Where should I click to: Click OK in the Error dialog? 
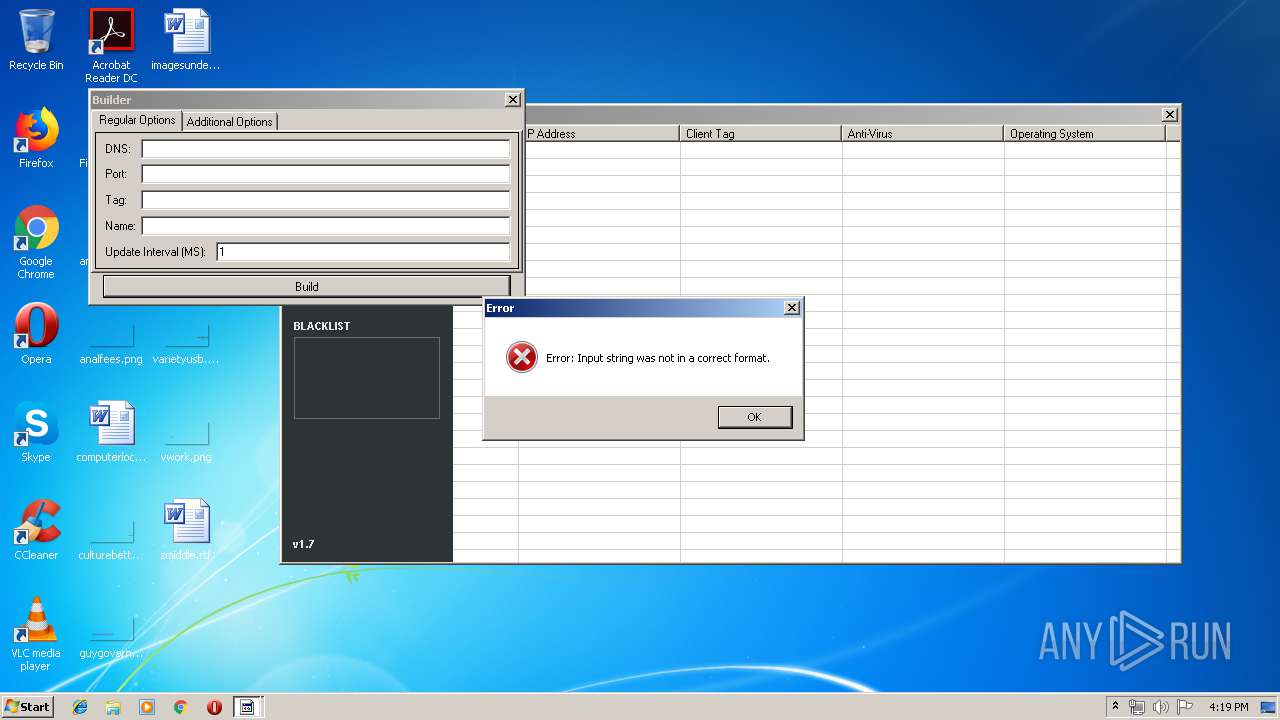pos(755,417)
